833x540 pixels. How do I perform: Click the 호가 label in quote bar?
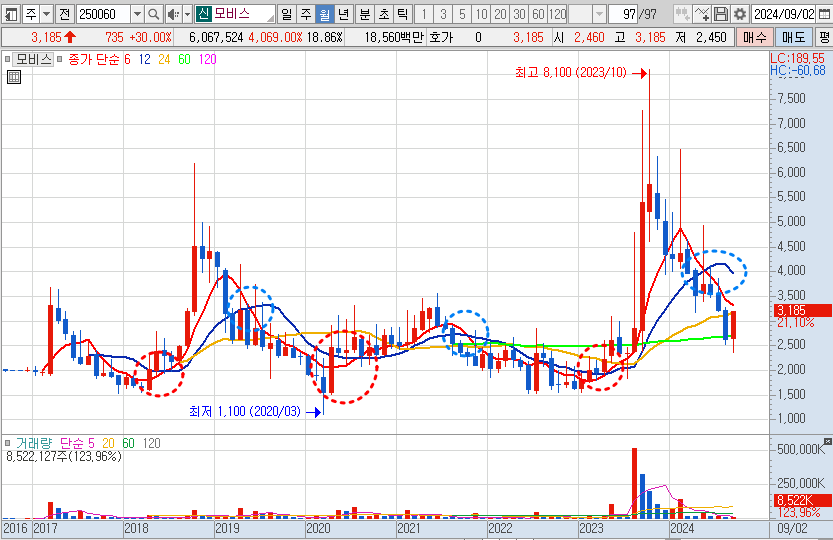441,37
